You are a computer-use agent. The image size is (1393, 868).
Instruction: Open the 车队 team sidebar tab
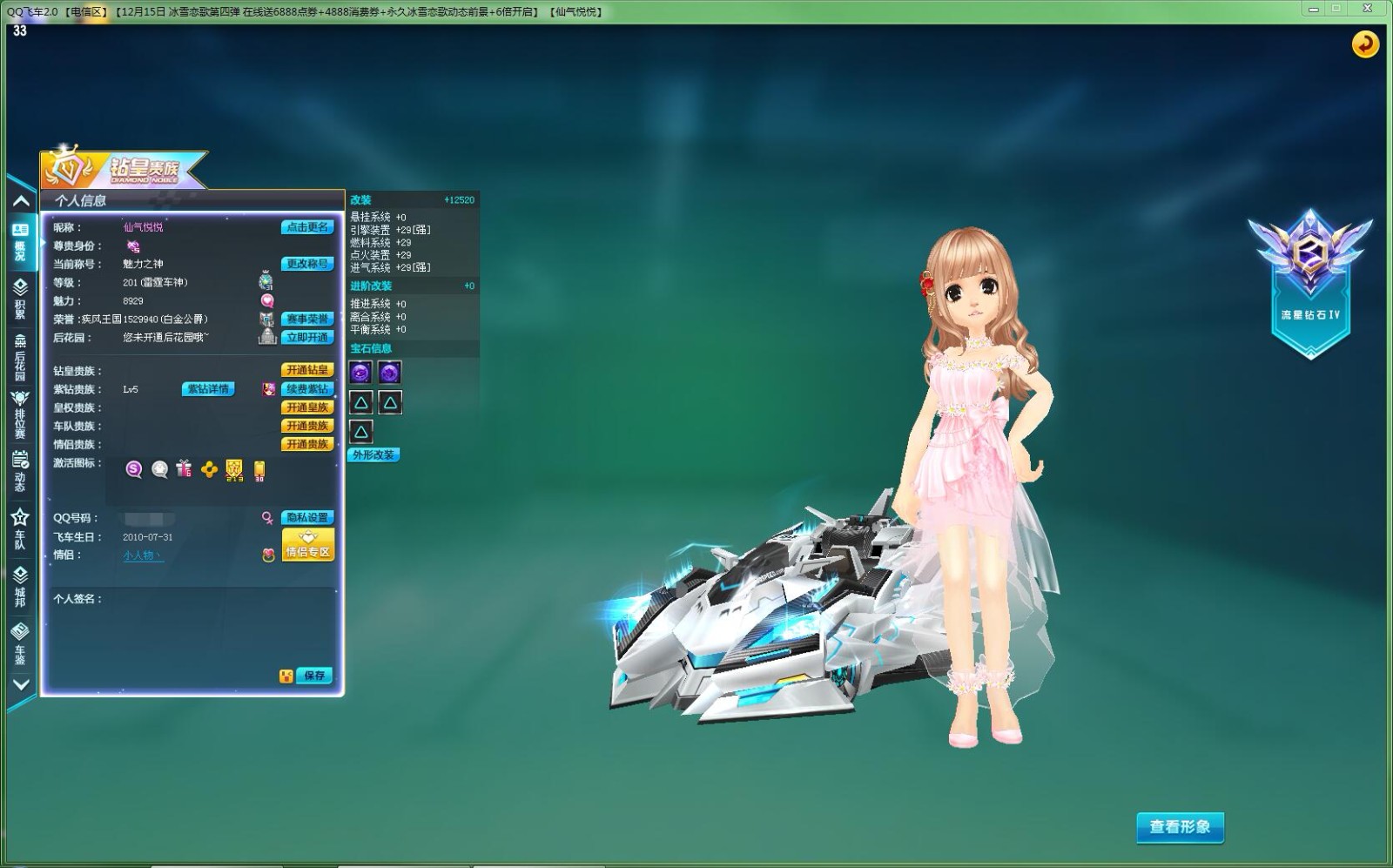tap(20, 528)
